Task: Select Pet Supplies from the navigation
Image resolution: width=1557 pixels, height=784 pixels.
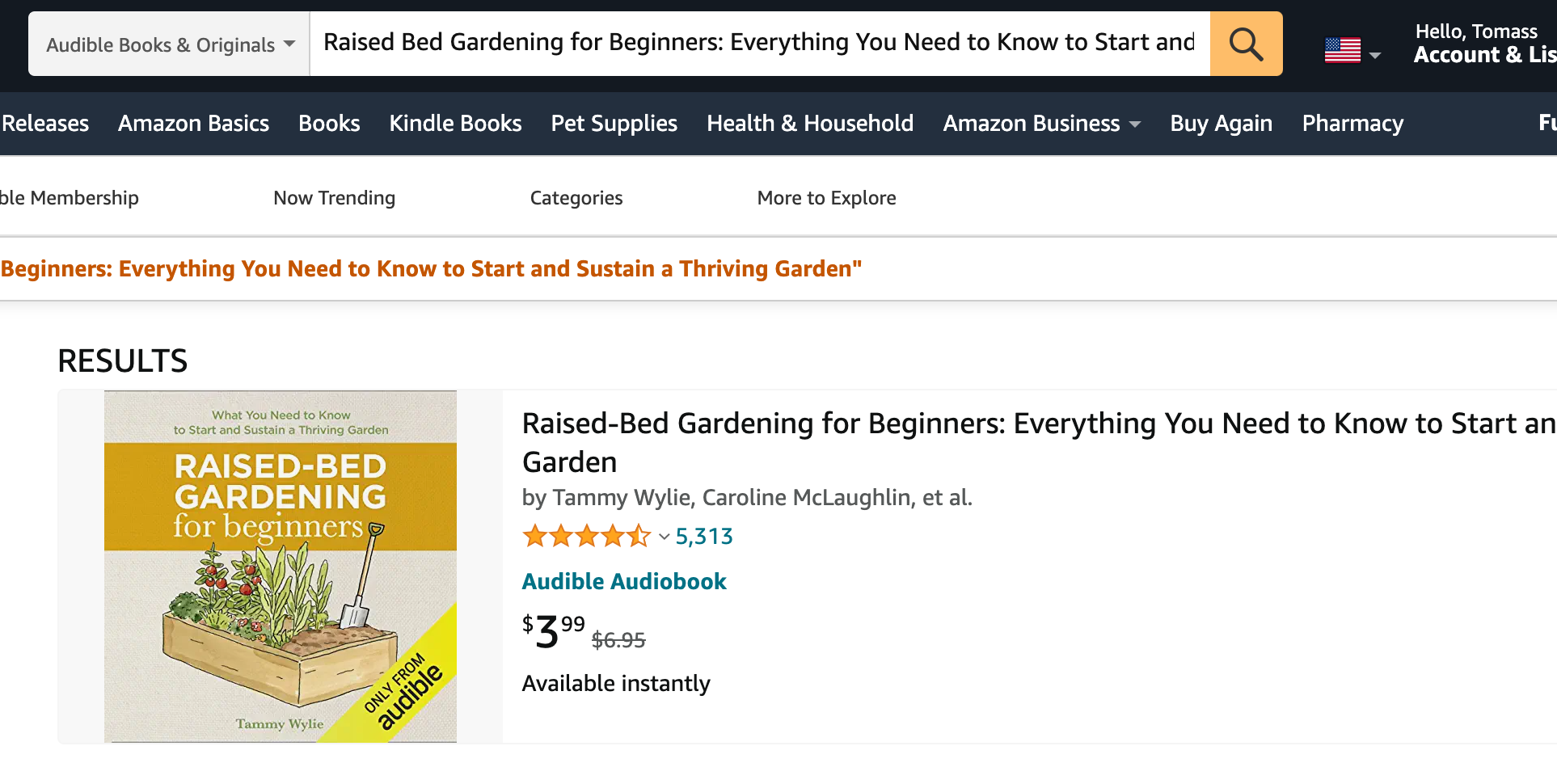Action: point(614,124)
